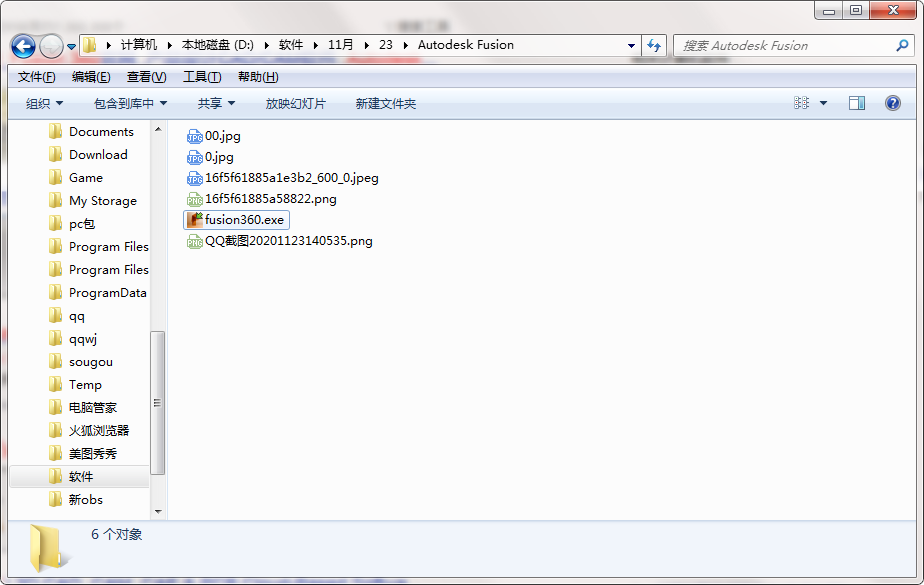Select QQ截图20201123140535.png file
This screenshot has width=924, height=585.
pos(279,241)
